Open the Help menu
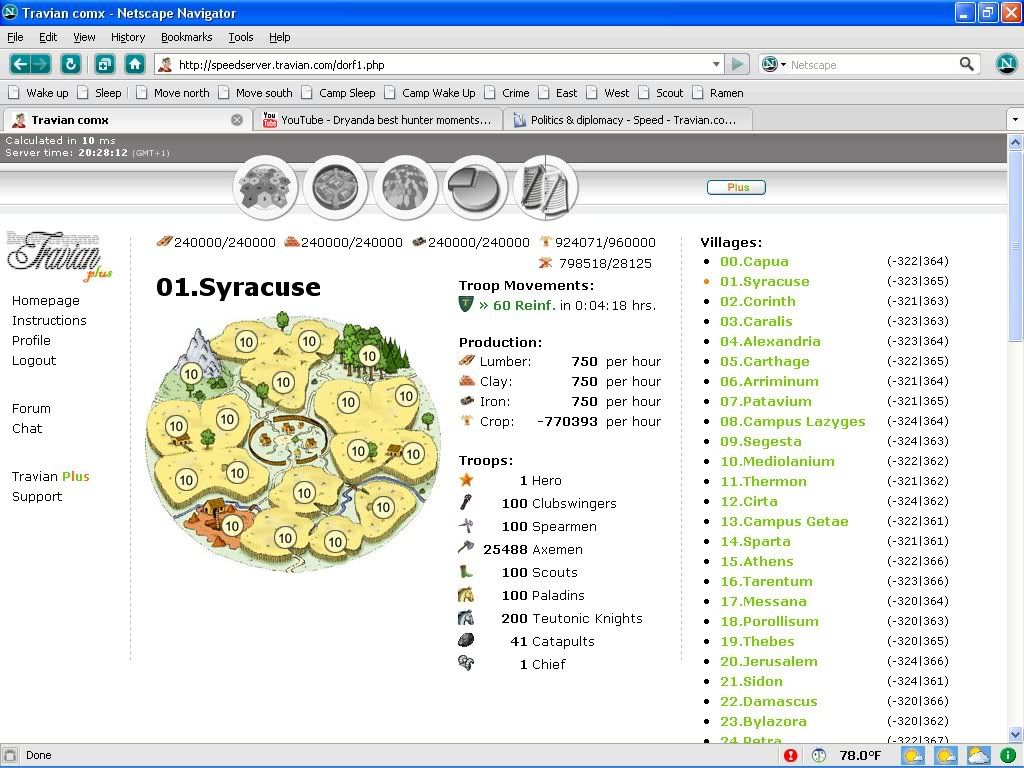Image resolution: width=1024 pixels, height=768 pixels. point(280,37)
